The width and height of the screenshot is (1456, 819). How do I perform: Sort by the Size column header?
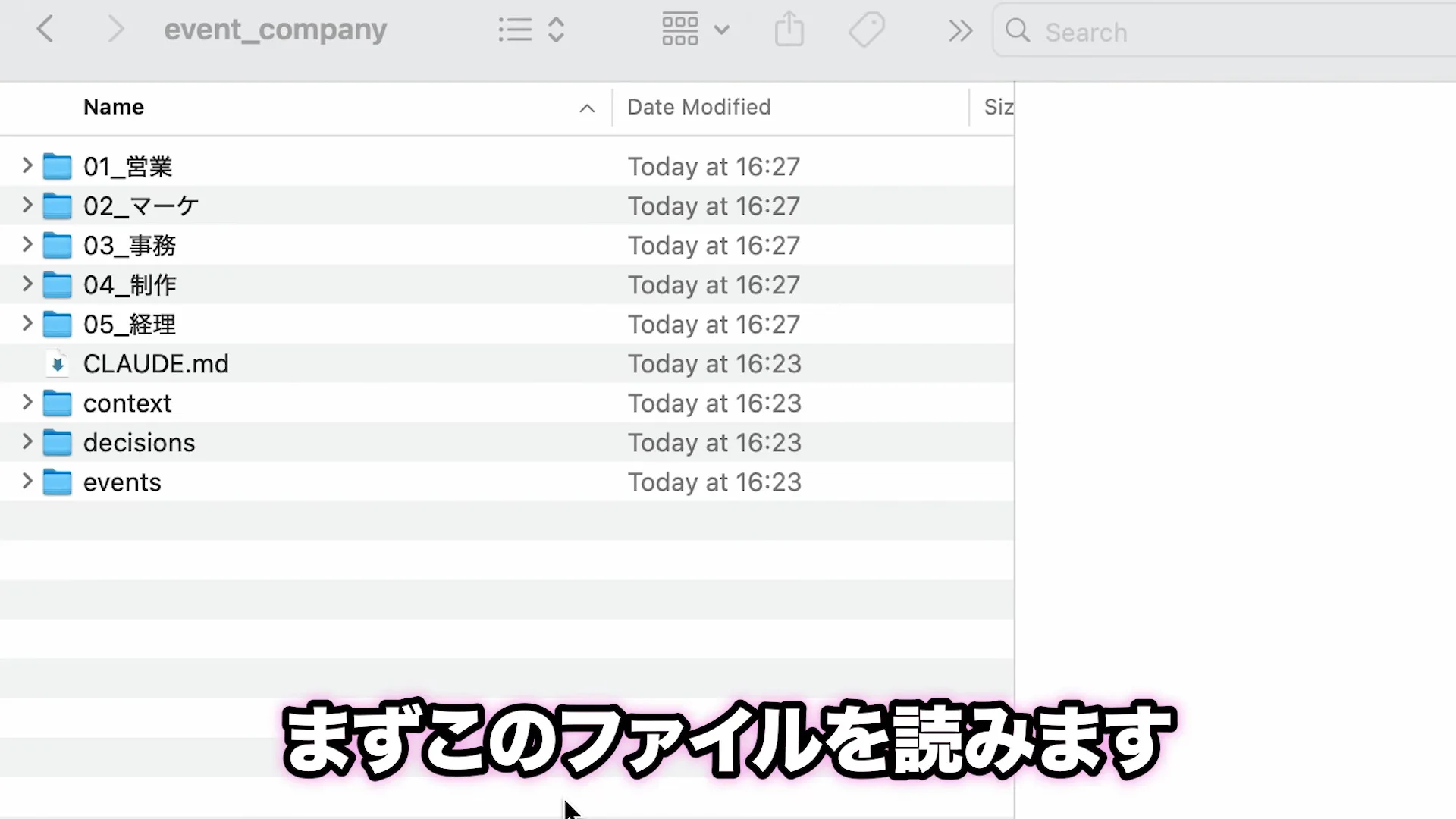coord(998,107)
